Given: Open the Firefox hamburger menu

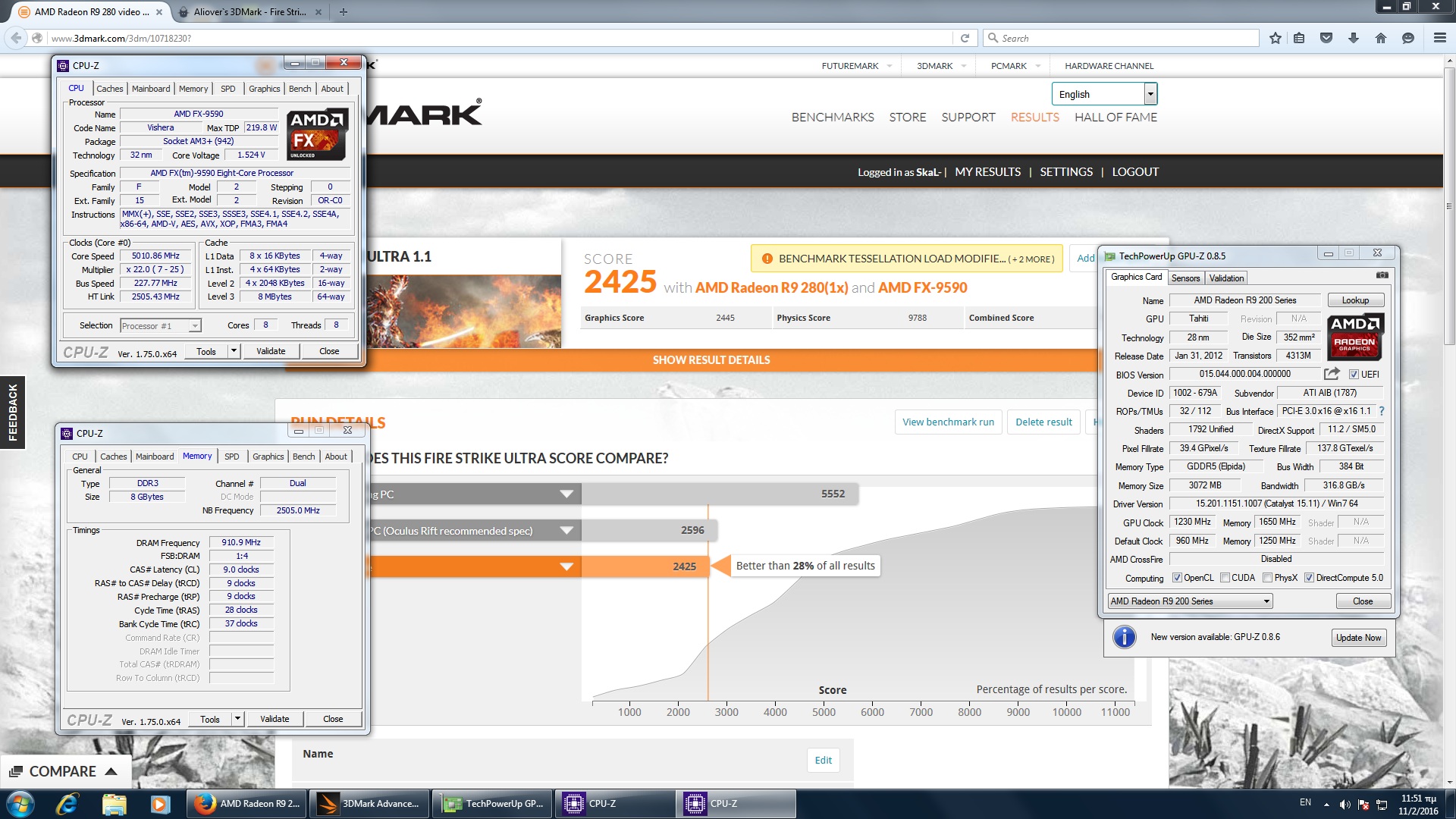Looking at the screenshot, I should coord(1439,38).
